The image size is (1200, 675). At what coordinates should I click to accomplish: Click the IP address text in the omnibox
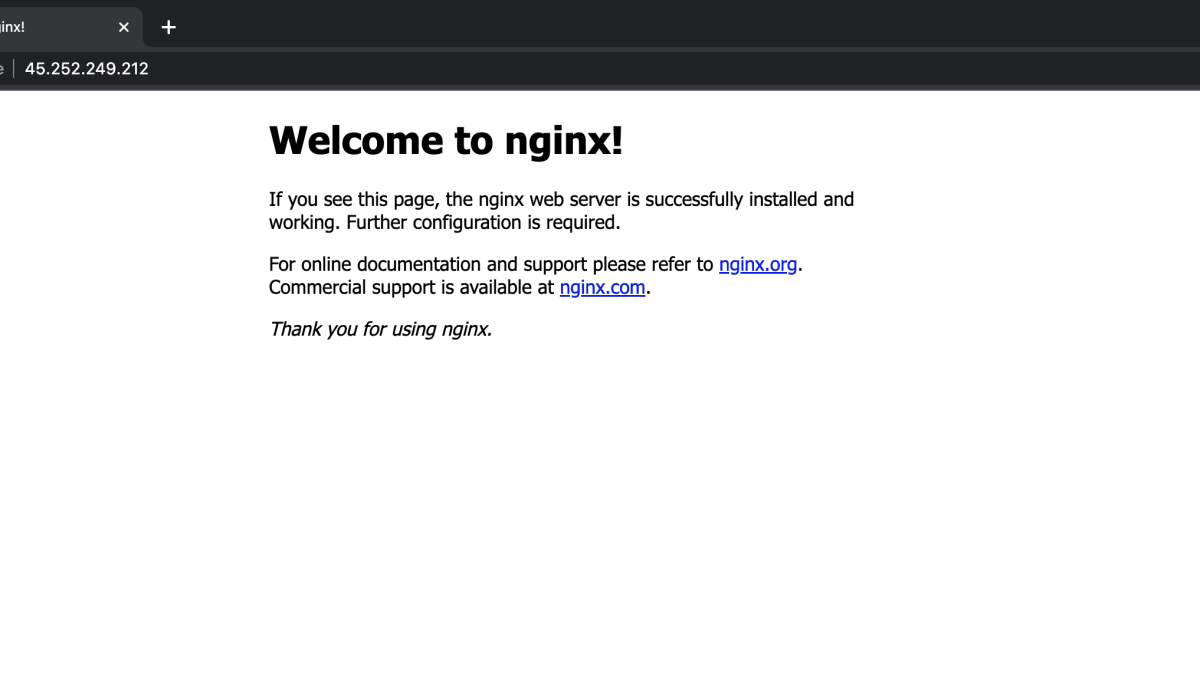[x=87, y=68]
